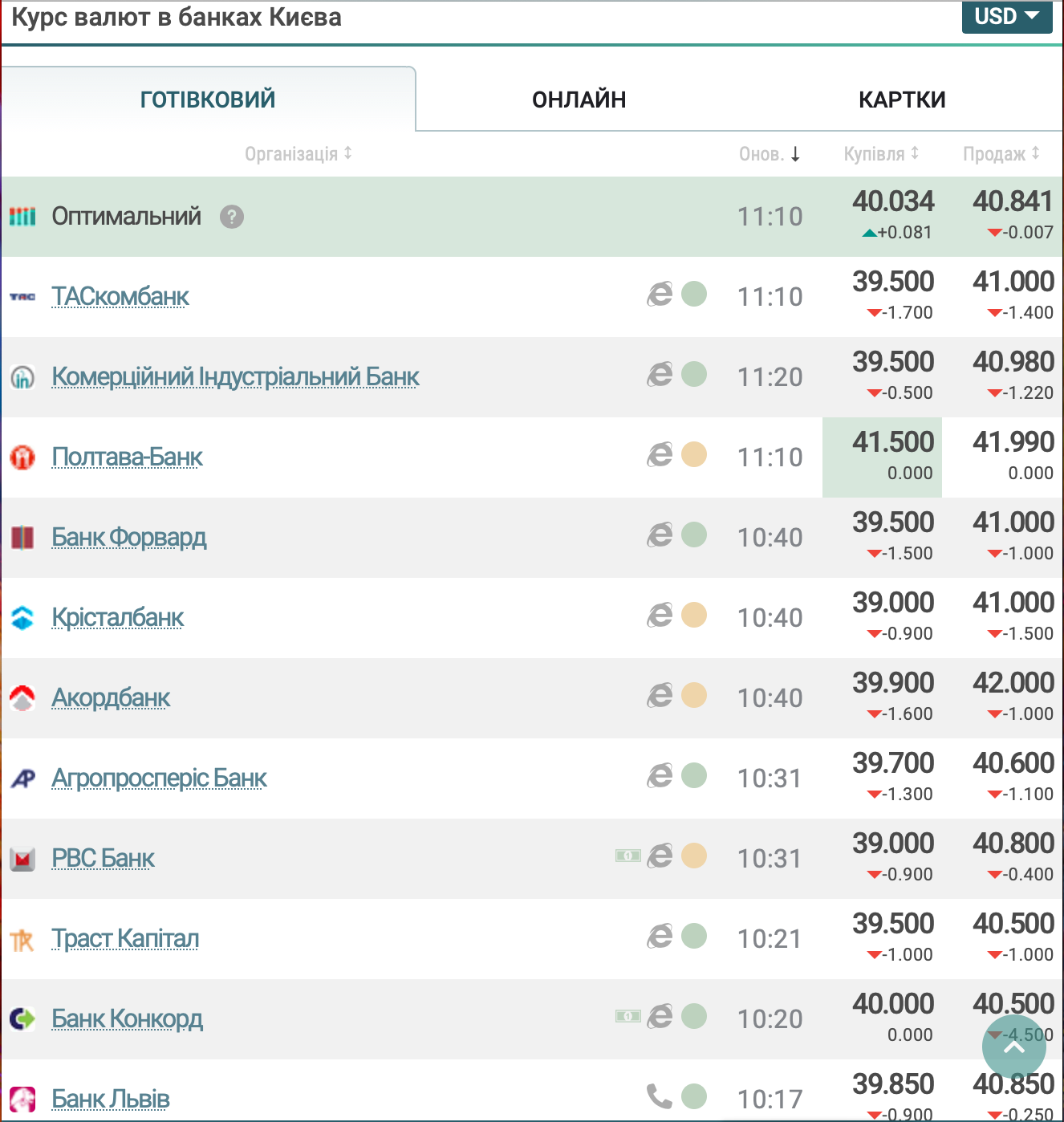The height and width of the screenshot is (1122, 1064).
Task: Click the banknote icon in РВС Банк row
Action: point(627,856)
